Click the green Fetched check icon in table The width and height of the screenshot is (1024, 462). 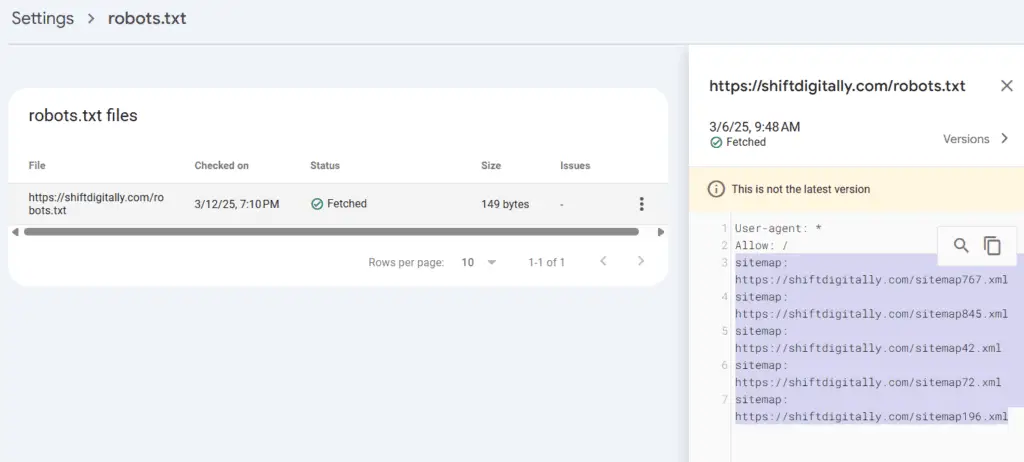pos(317,204)
